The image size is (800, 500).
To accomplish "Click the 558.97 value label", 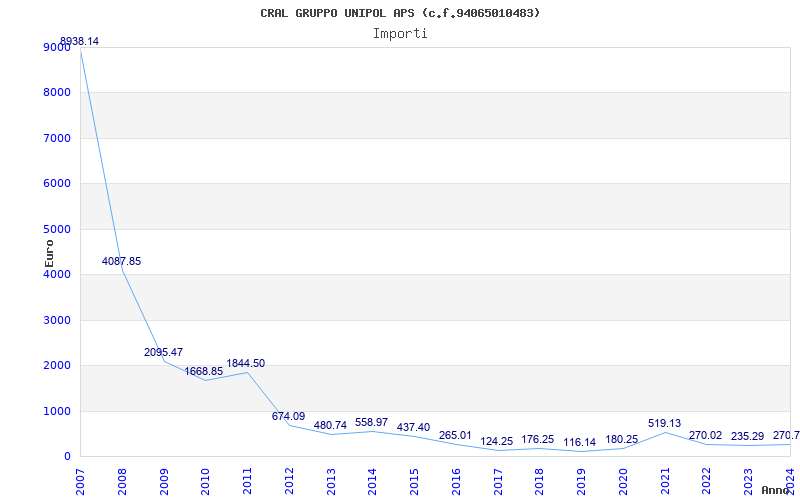I will click(371, 422).
